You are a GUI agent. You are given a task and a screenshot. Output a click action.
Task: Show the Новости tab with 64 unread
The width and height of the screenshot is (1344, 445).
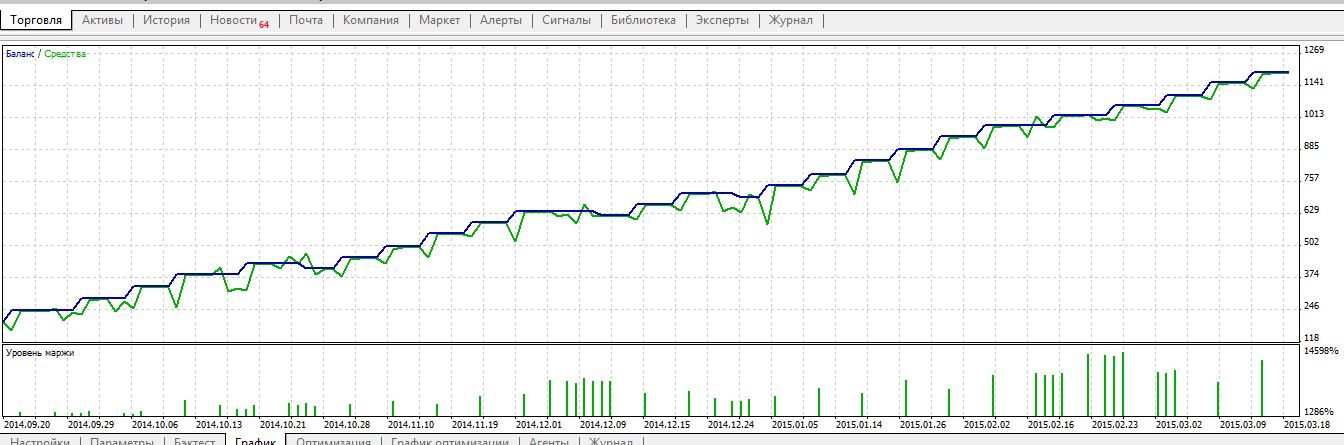point(239,20)
